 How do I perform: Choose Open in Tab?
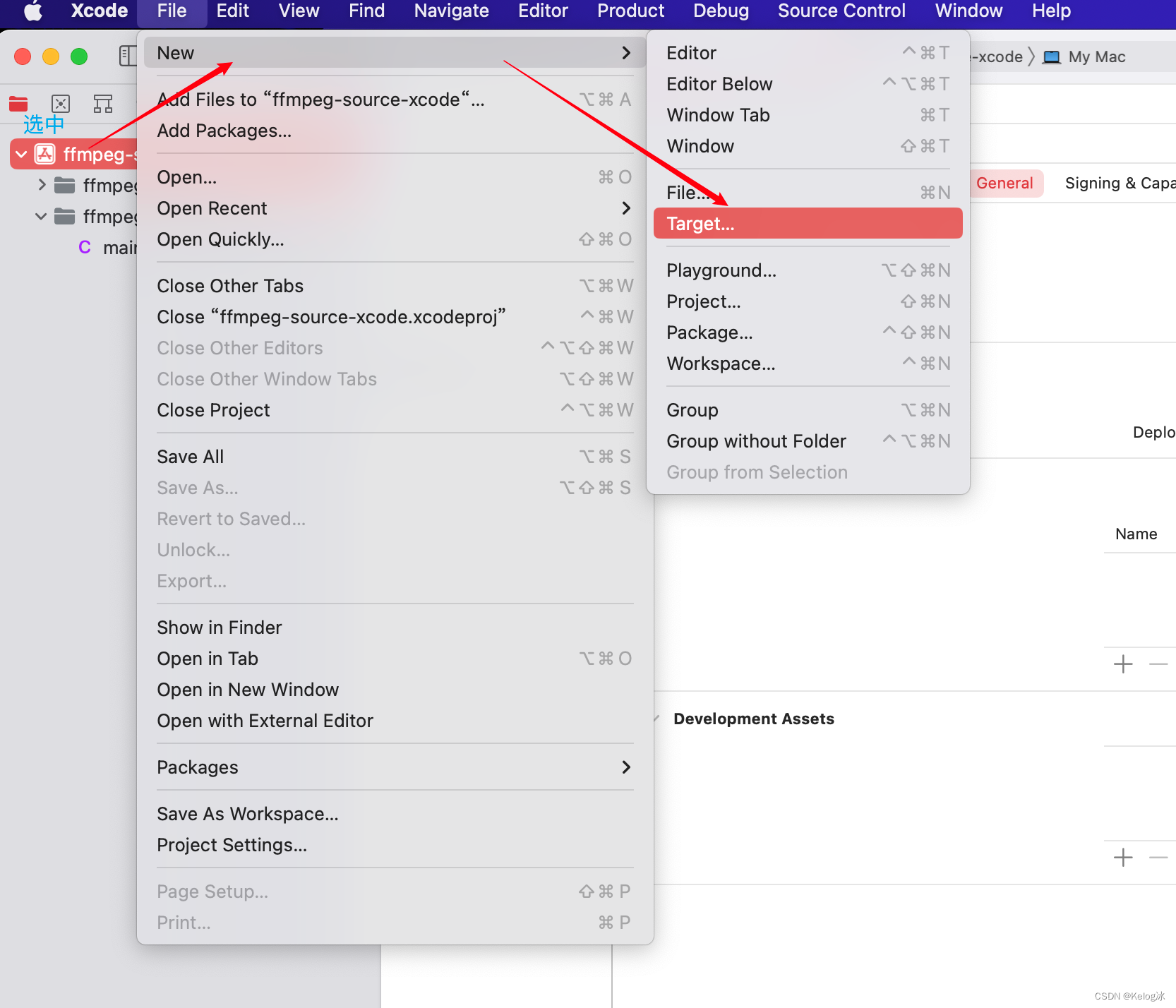click(x=395, y=659)
